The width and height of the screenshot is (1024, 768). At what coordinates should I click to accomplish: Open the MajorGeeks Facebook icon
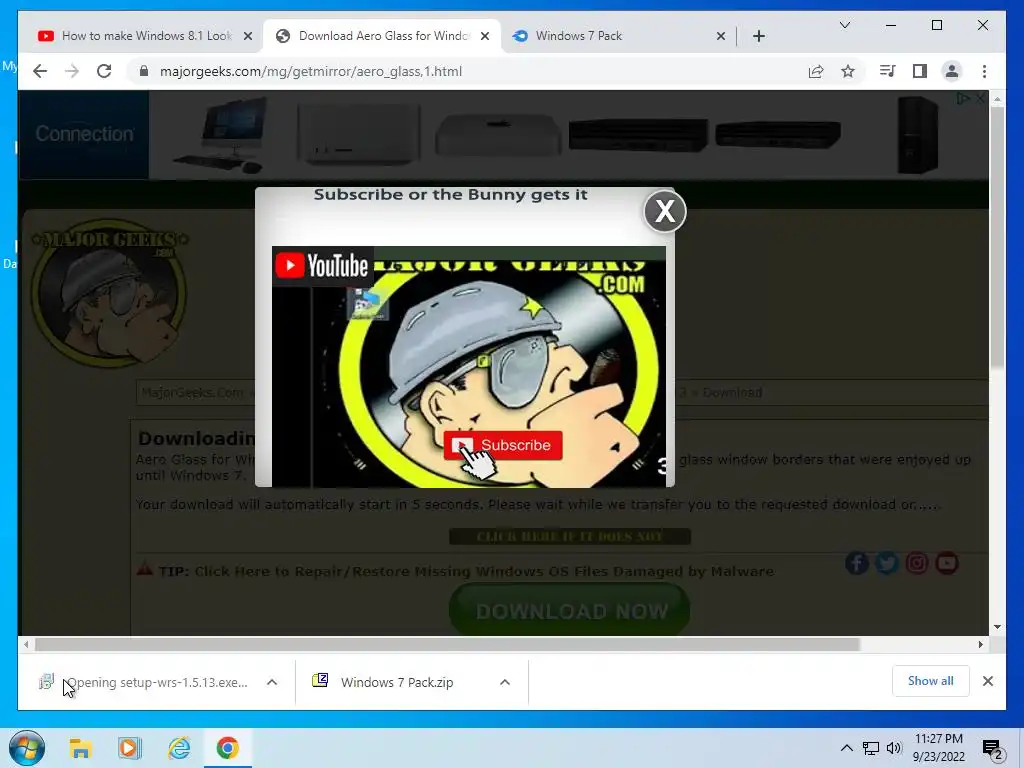pos(857,563)
